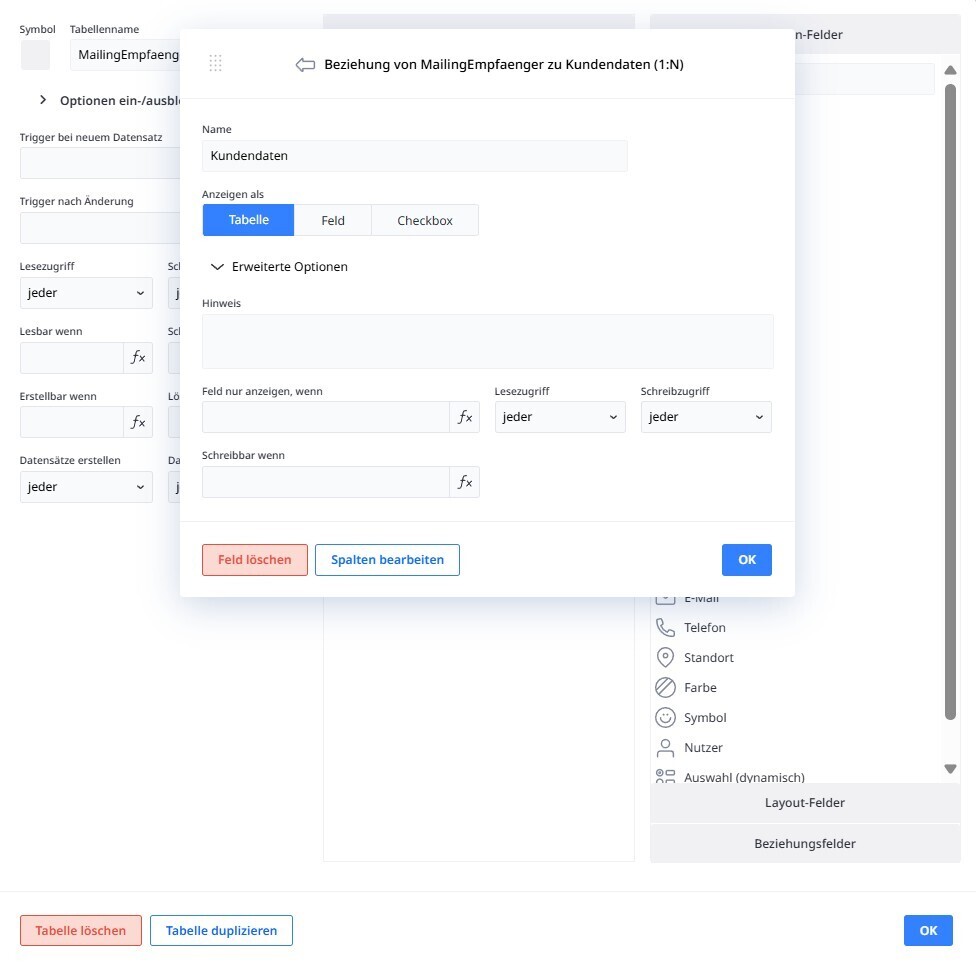The height and width of the screenshot is (963, 976).
Task: Select 'Feld' display option
Action: click(333, 220)
